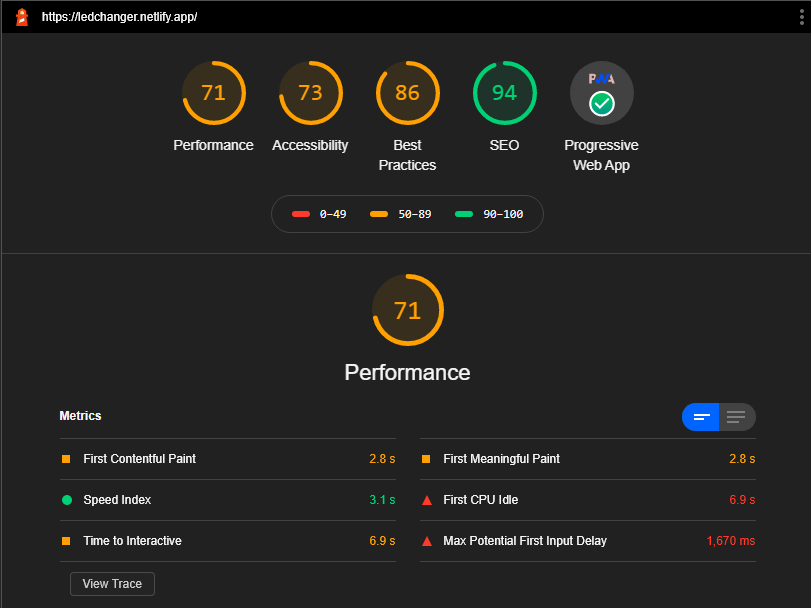This screenshot has width=811, height=608.
Task: Select the Progressive Web App label
Action: pos(602,155)
